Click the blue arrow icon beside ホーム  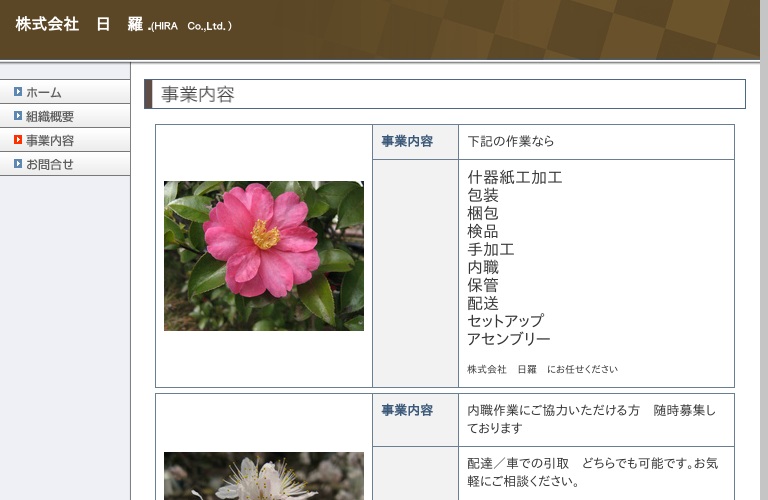coord(18,92)
